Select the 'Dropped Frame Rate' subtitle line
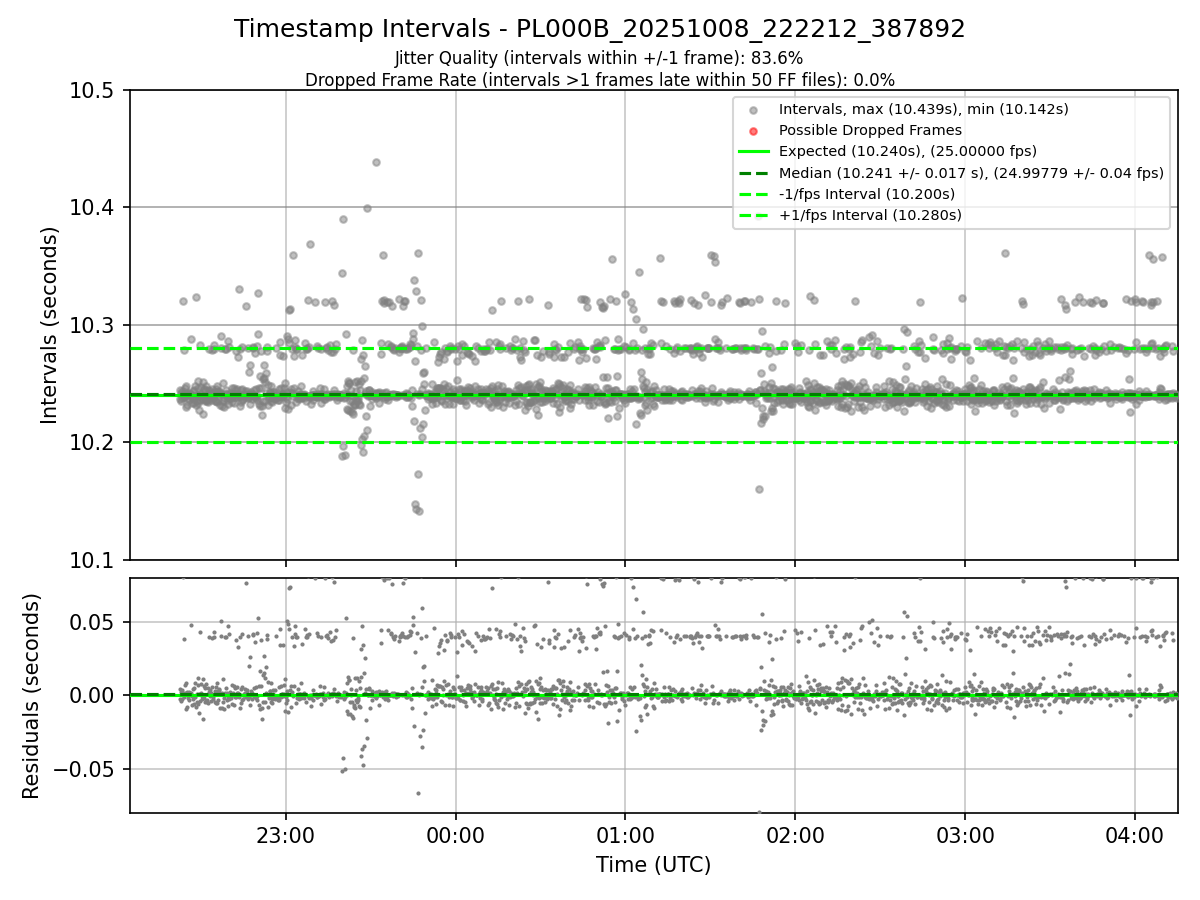Image resolution: width=1200 pixels, height=900 pixels. pos(600,80)
